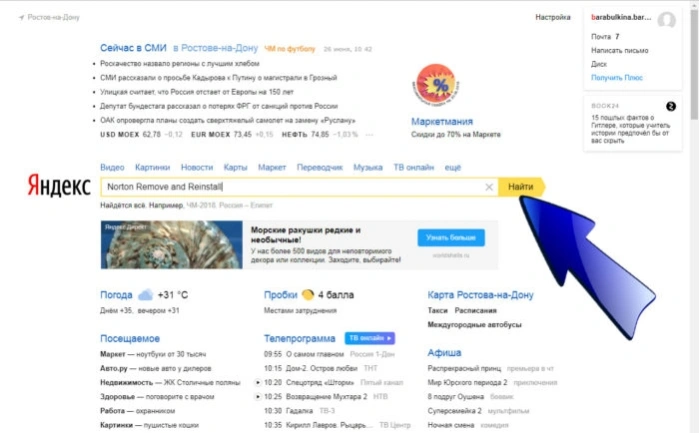Image resolution: width=699 pixels, height=433 pixels.
Task: Open Депутат бундестага news headline
Action: pyautogui.click(x=219, y=106)
